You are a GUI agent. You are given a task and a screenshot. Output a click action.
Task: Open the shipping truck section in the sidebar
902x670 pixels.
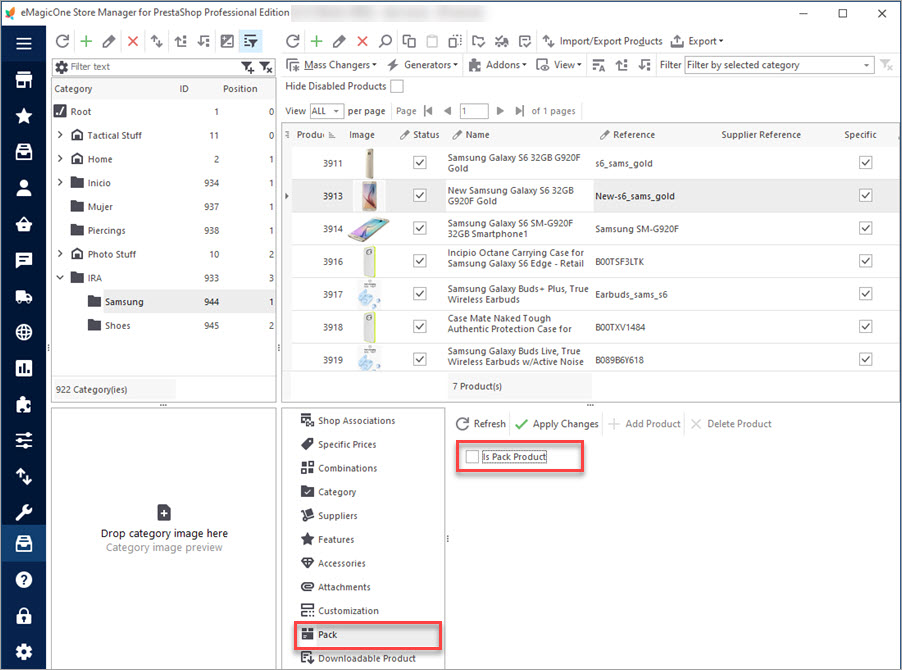[24, 297]
